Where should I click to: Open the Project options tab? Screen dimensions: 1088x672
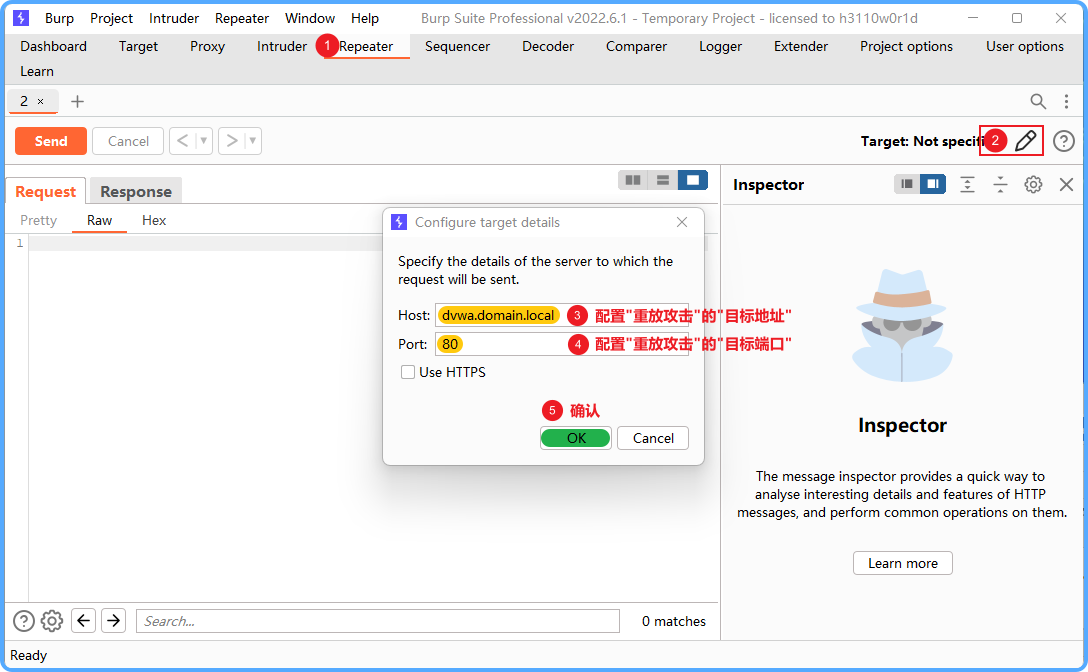[x=906, y=46]
